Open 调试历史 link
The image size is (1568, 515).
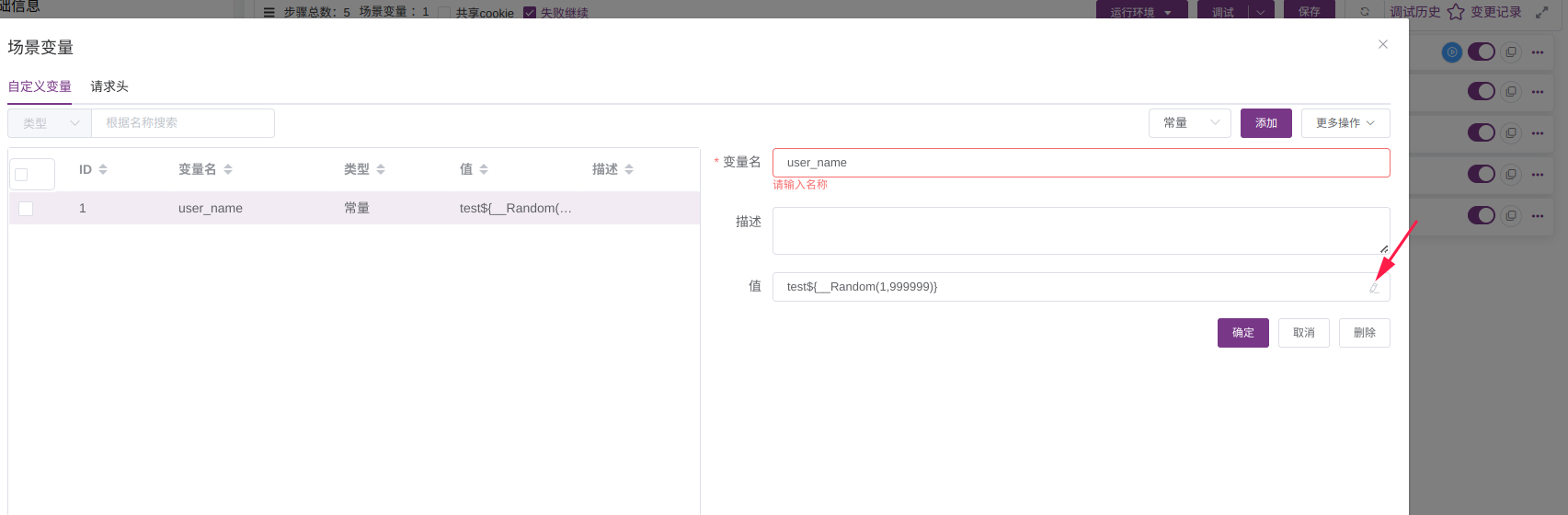[1414, 12]
